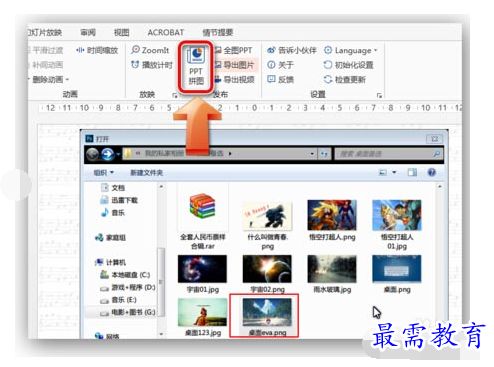Image resolution: width=494 pixels, height=367 pixels.
Task: Click file list scrollbar up arrow
Action: pos(440,187)
